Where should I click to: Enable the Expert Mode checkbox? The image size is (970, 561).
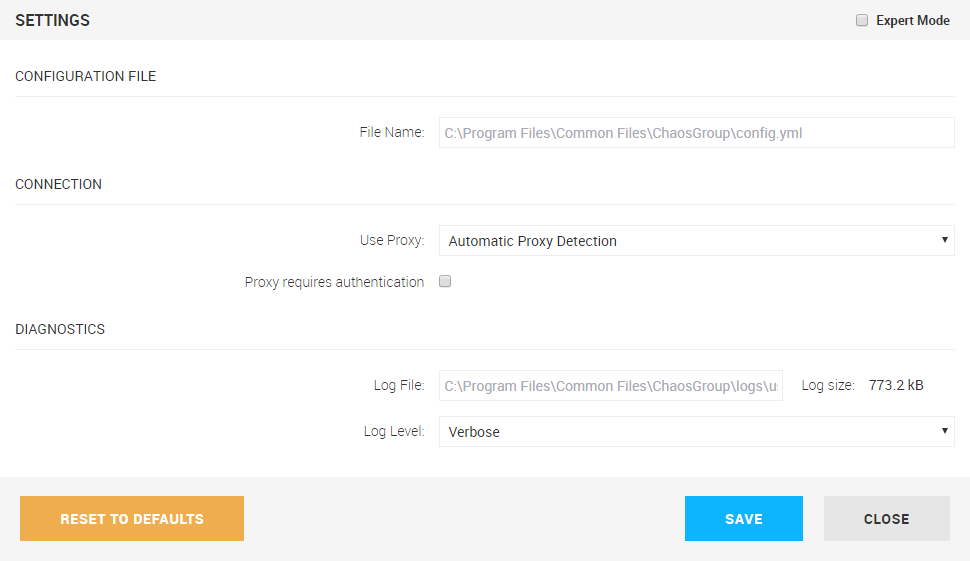pyautogui.click(x=862, y=21)
